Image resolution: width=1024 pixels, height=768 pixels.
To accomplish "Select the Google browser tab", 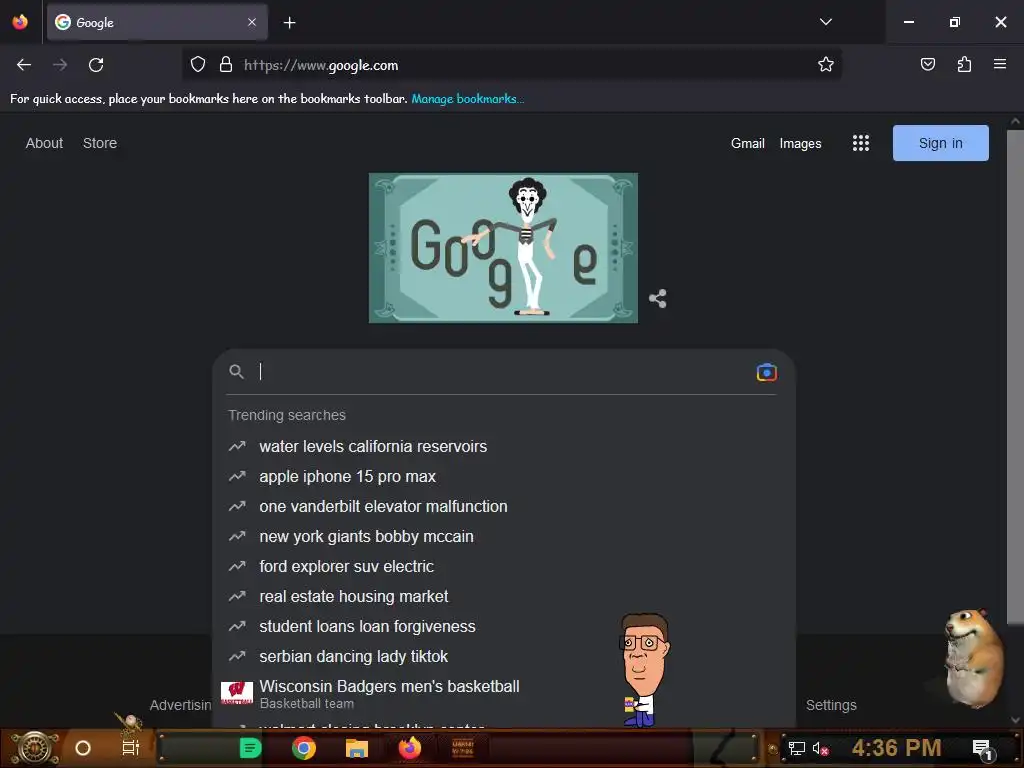I will pyautogui.click(x=157, y=22).
